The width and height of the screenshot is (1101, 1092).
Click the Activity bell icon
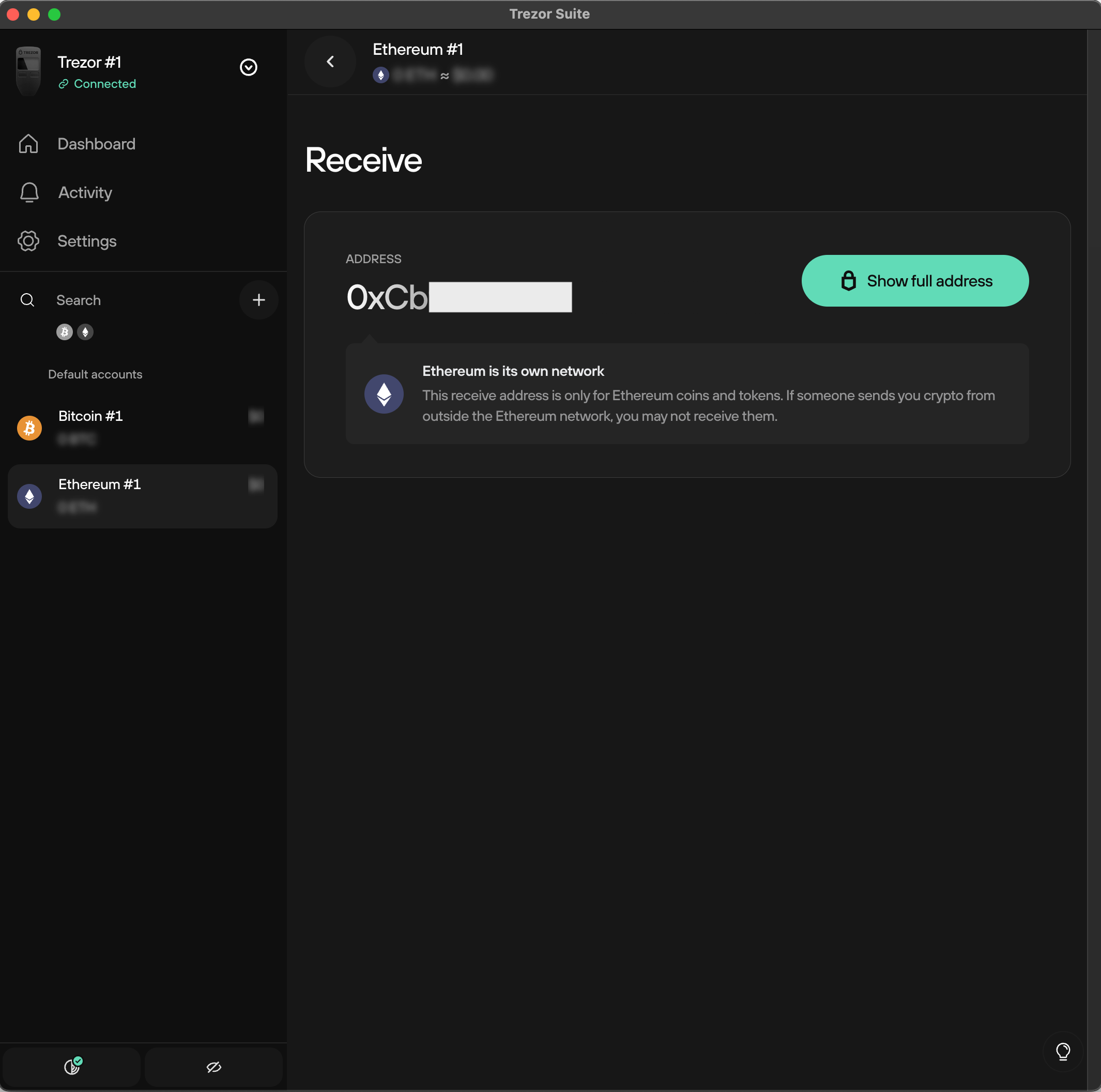coord(29,192)
